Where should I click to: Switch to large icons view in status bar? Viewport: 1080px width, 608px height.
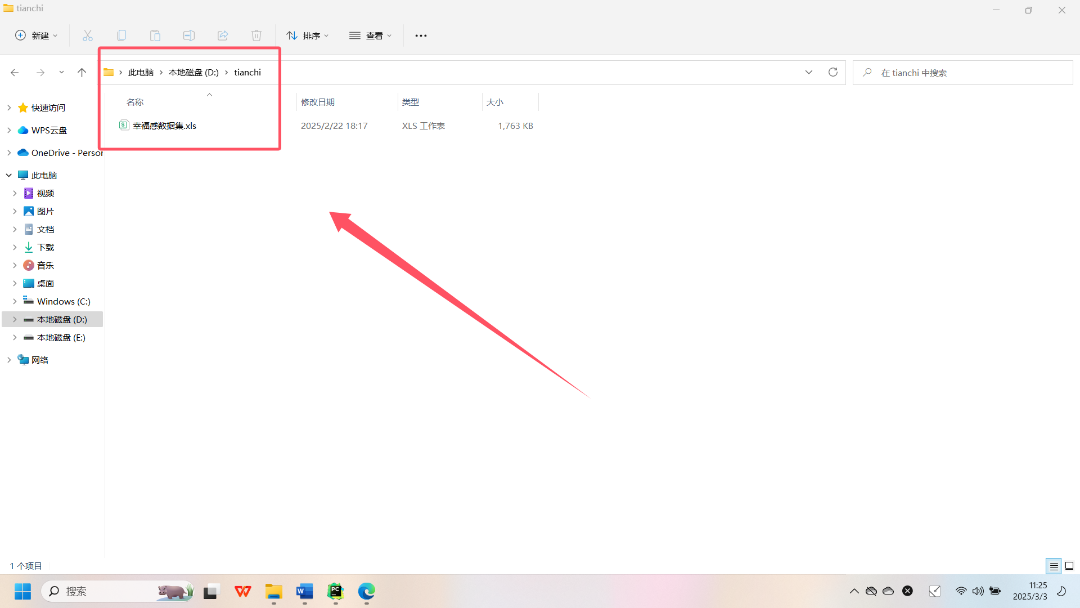coord(1069,566)
